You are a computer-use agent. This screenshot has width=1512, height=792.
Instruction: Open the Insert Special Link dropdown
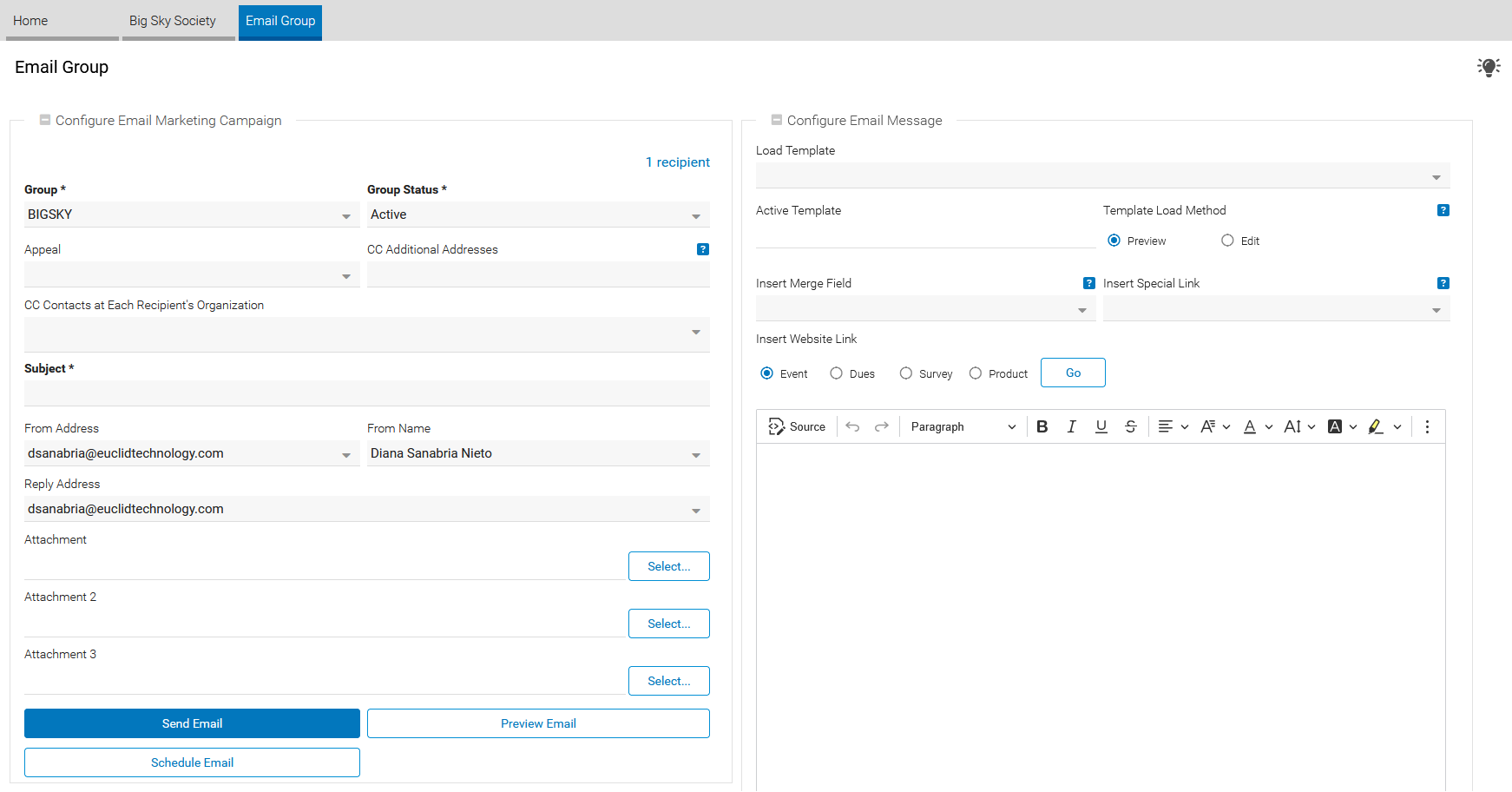[x=1277, y=308]
